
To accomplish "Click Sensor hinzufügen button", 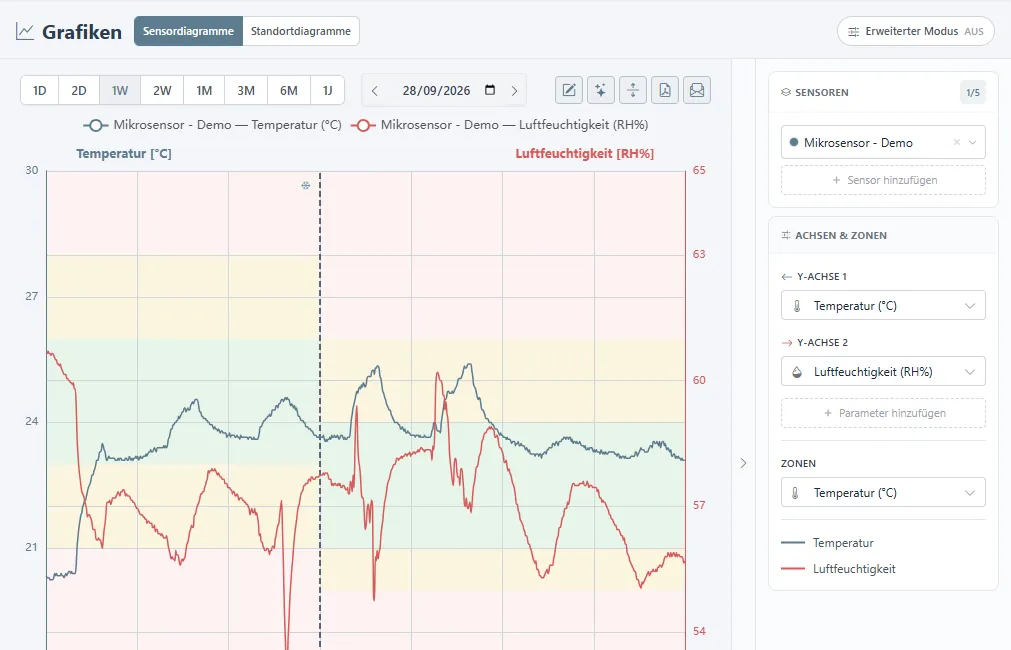I will pyautogui.click(x=883, y=180).
